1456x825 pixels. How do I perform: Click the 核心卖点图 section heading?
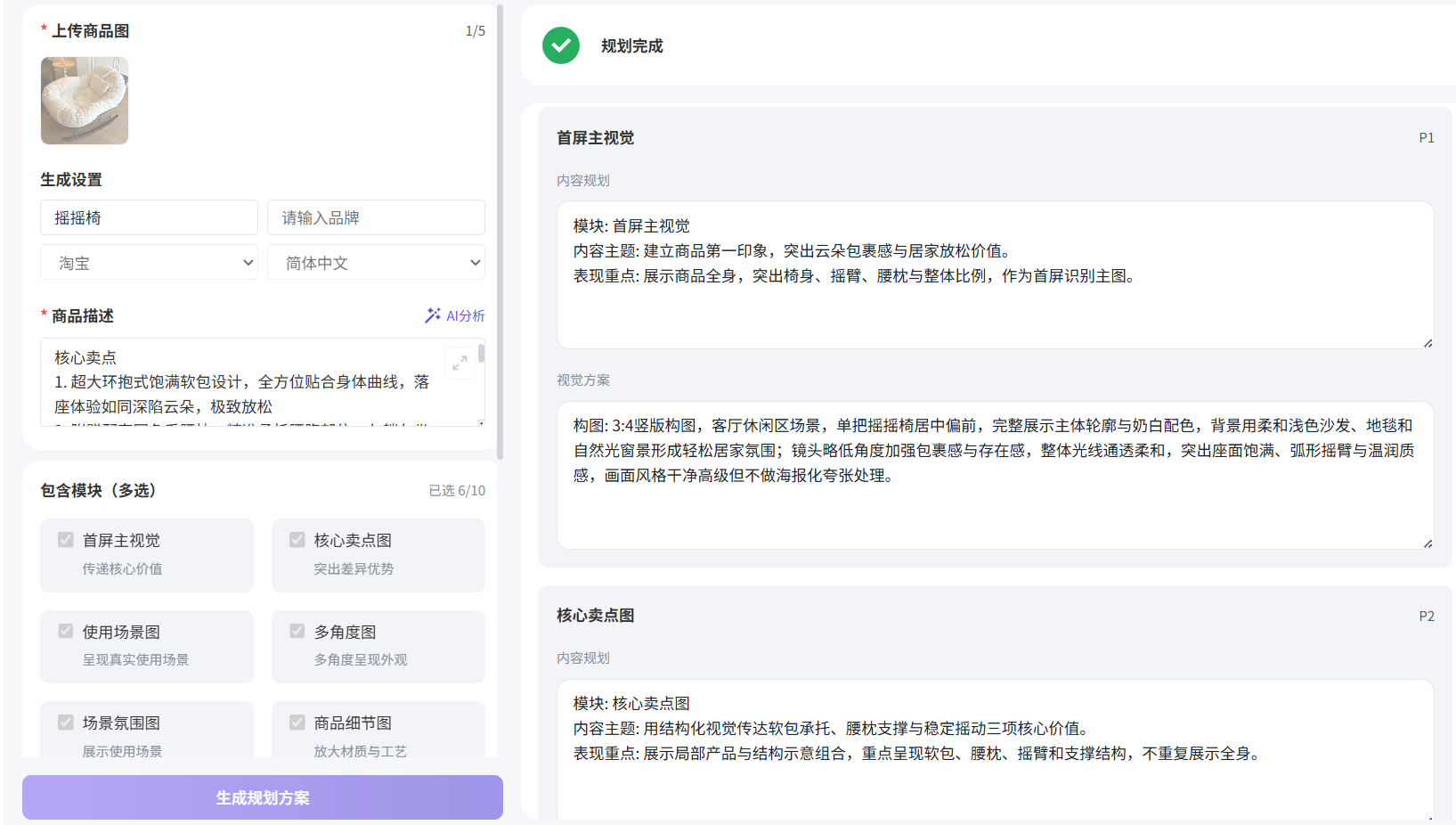[595, 615]
